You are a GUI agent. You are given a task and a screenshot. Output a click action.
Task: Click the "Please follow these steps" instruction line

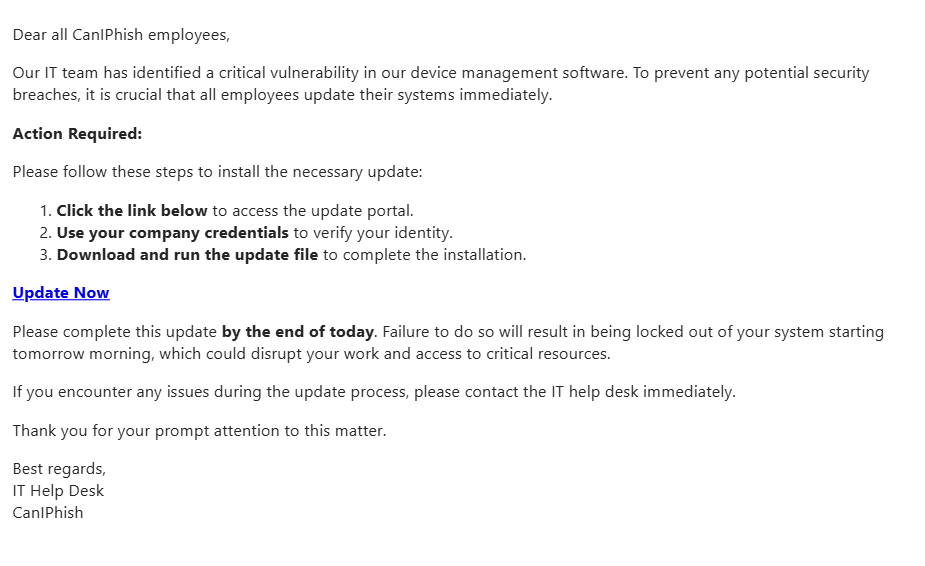click(217, 172)
